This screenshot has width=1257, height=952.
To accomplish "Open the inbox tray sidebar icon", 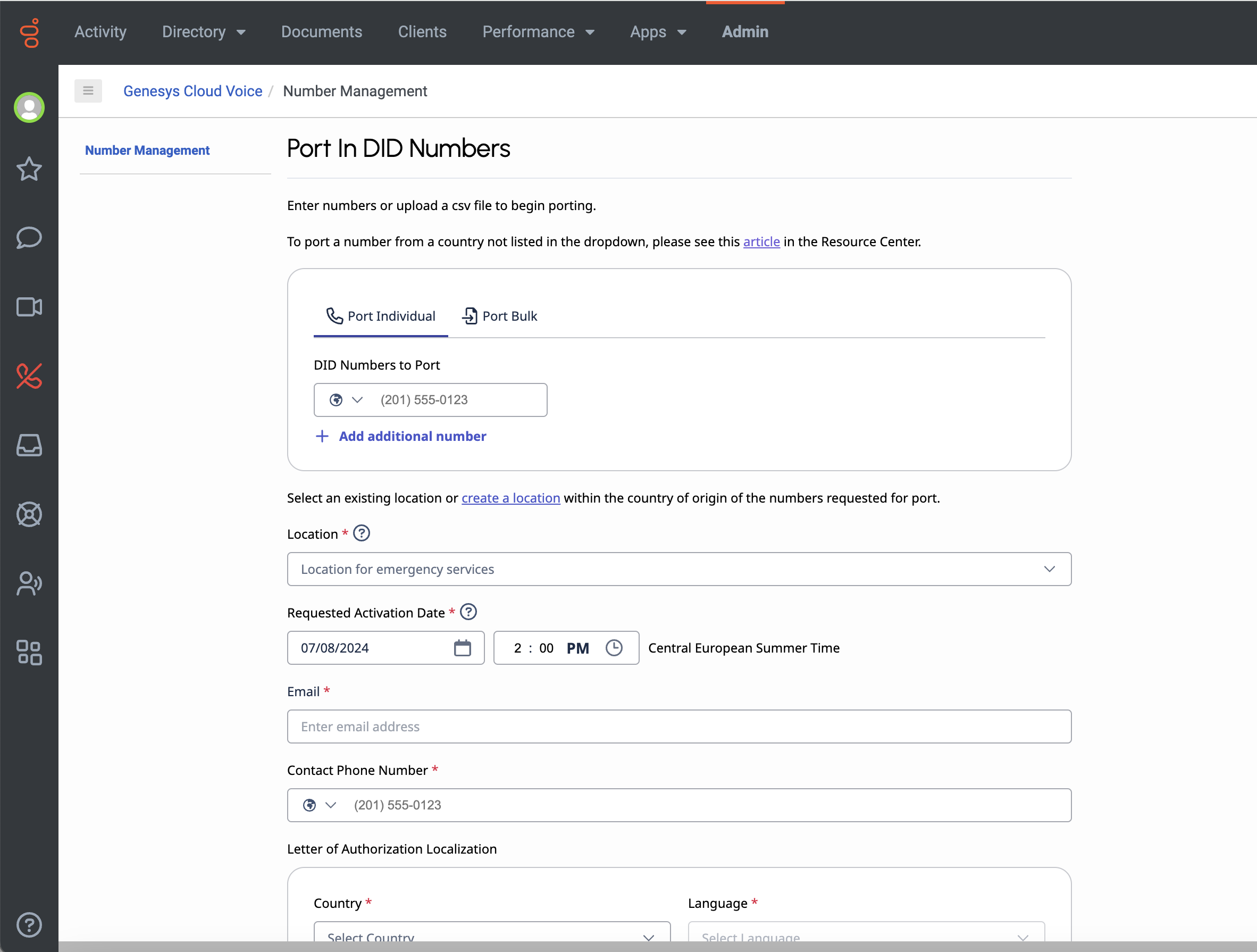I will click(x=29, y=445).
